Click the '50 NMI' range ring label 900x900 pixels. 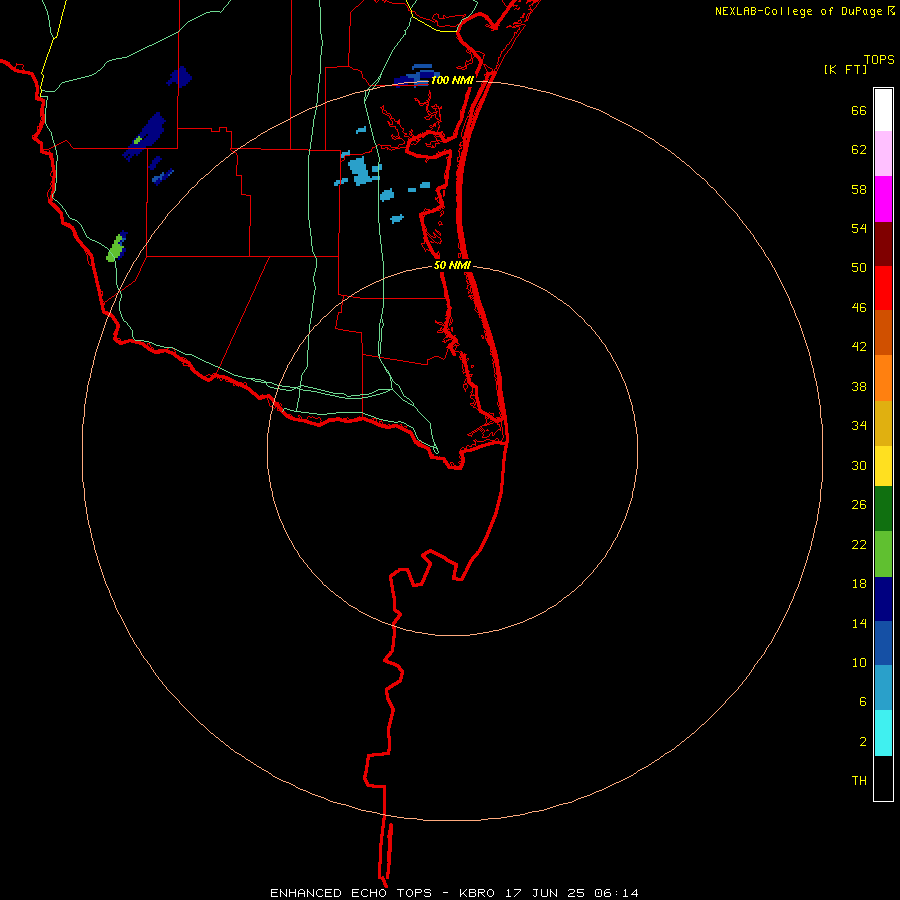click(452, 265)
